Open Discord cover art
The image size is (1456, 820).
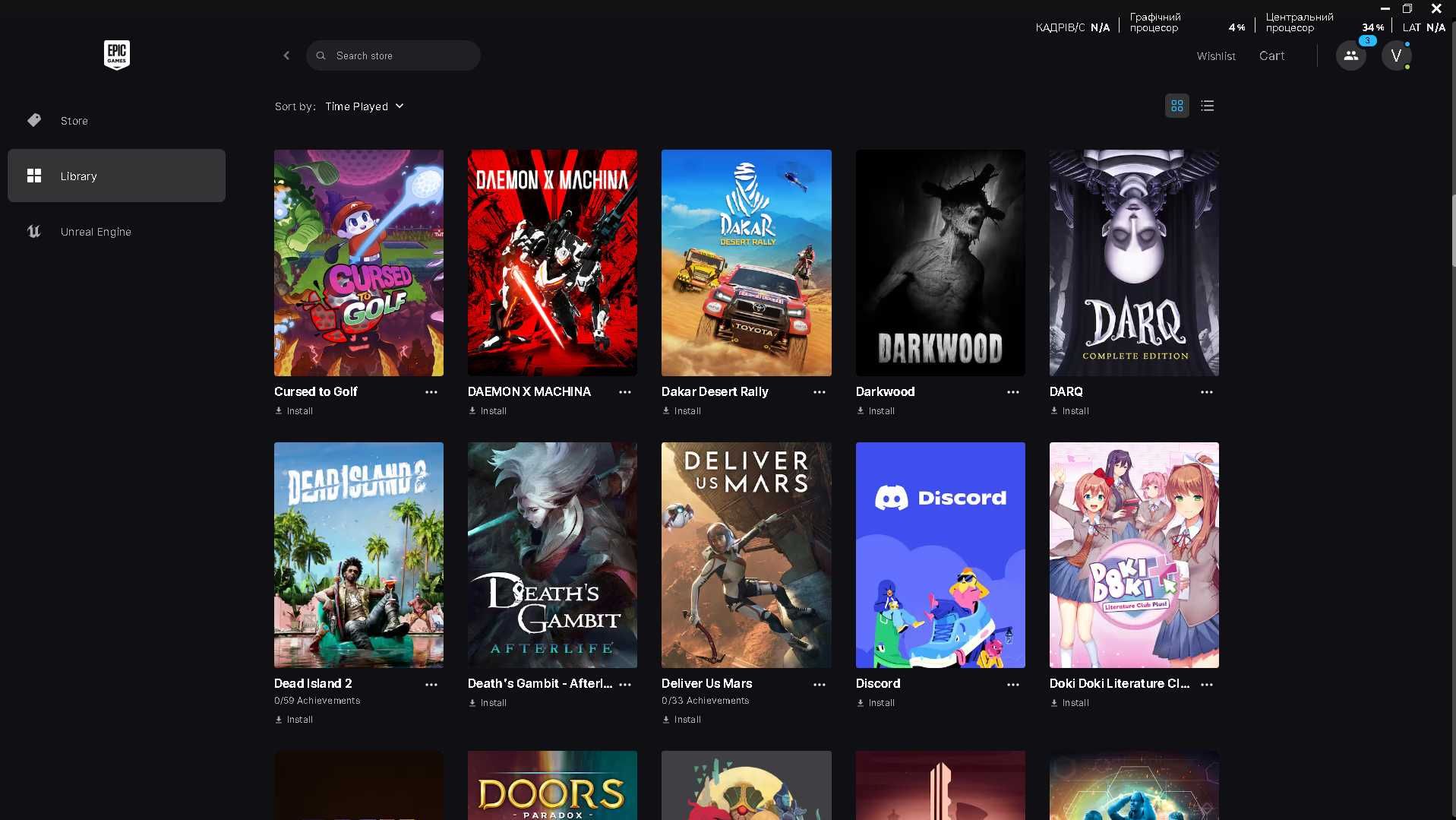click(940, 556)
